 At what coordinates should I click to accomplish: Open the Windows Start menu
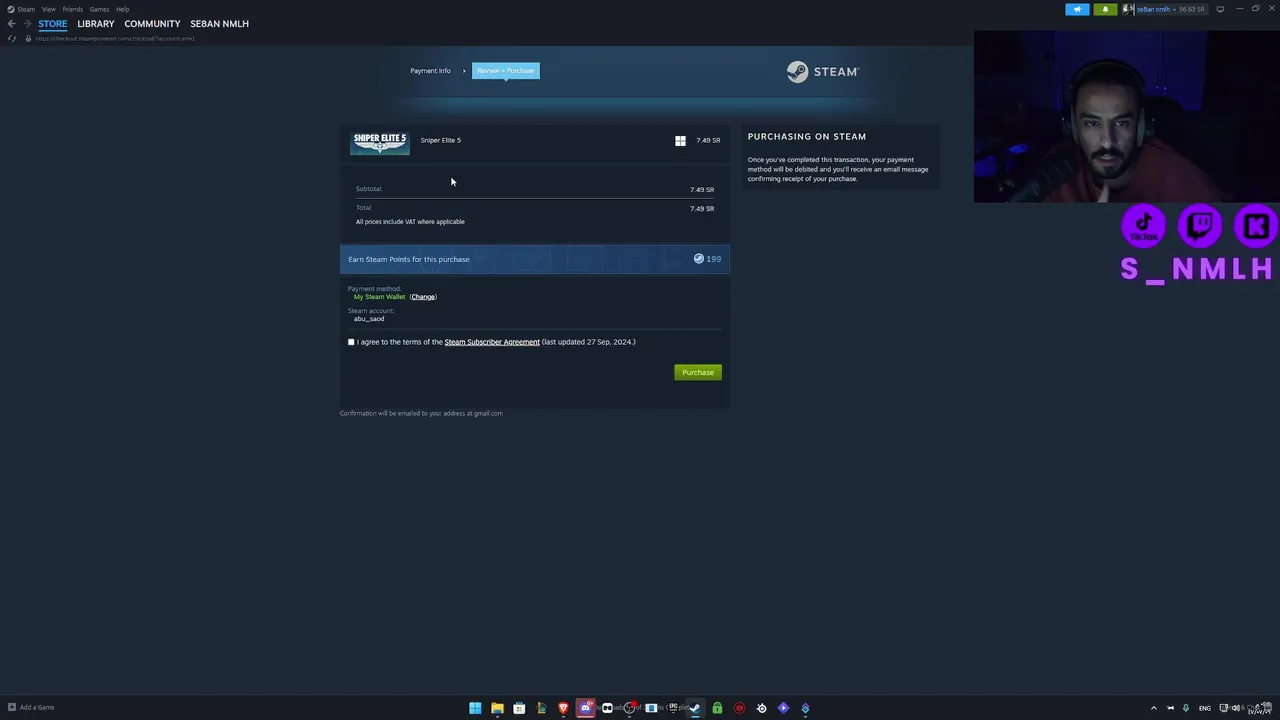[475, 708]
